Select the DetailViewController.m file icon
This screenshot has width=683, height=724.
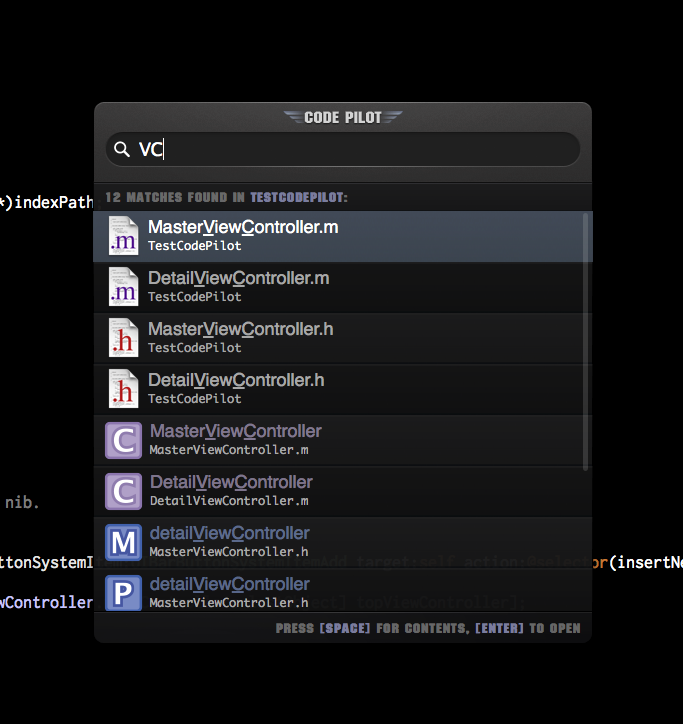[x=123, y=287]
